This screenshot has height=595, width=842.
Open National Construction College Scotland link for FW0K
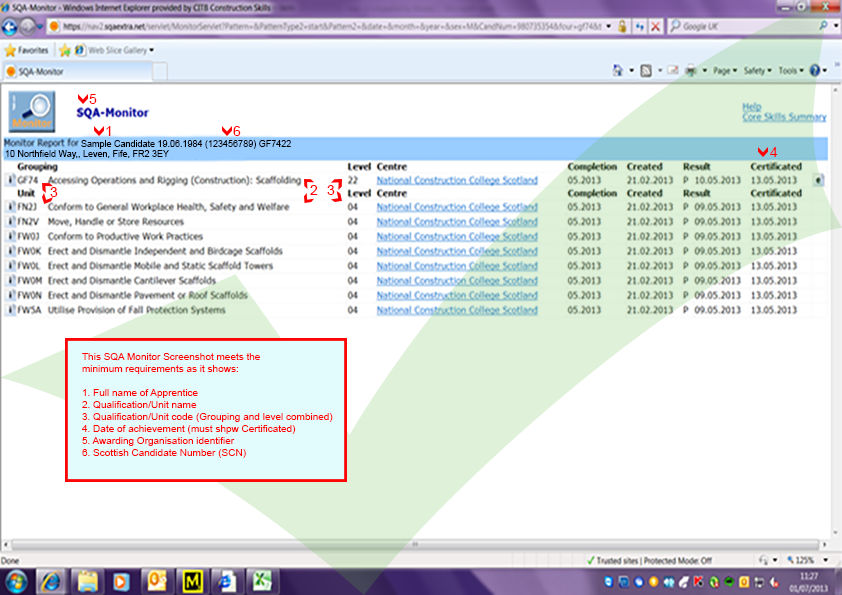tap(457, 251)
